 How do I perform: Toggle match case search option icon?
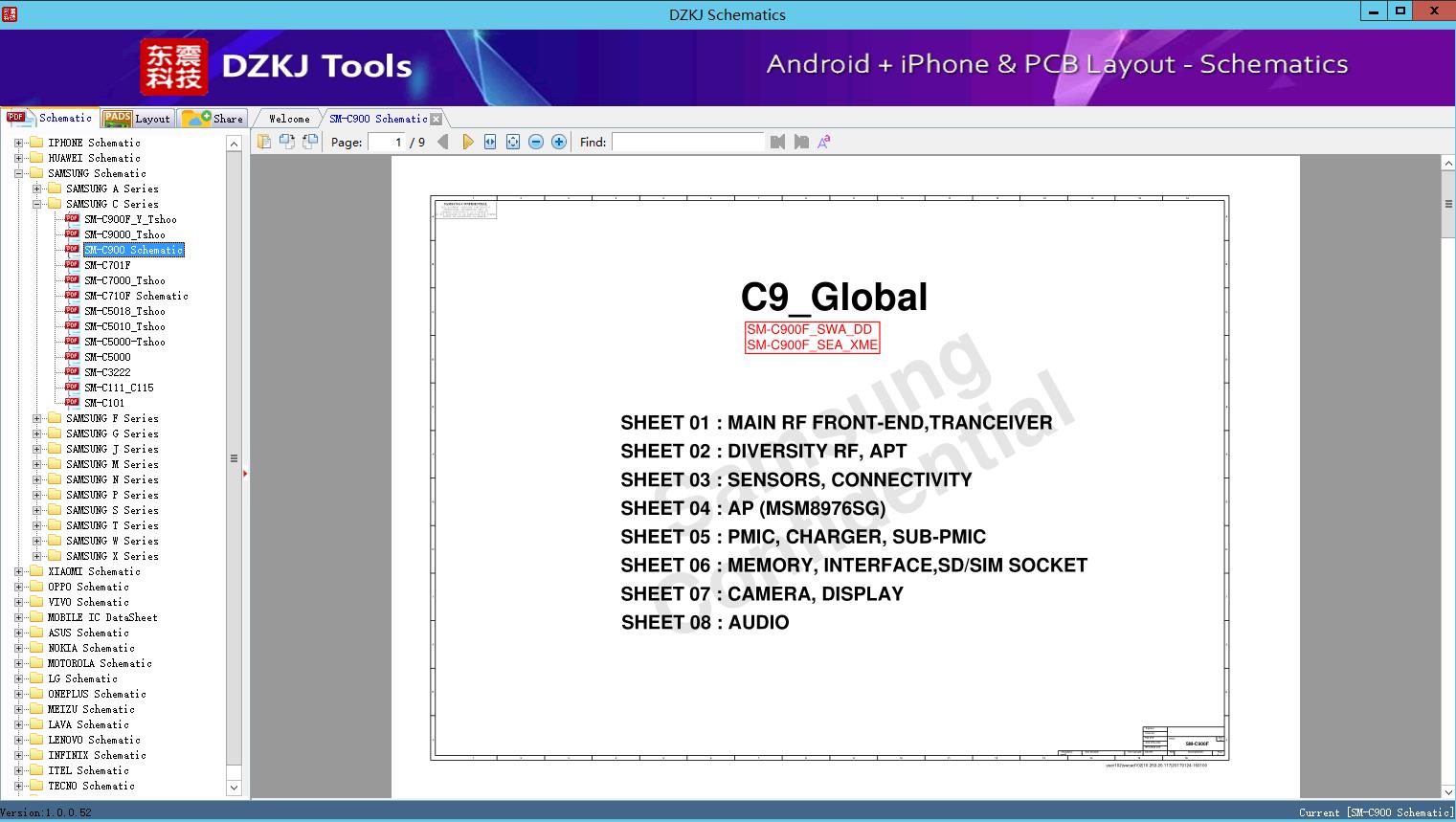(823, 142)
